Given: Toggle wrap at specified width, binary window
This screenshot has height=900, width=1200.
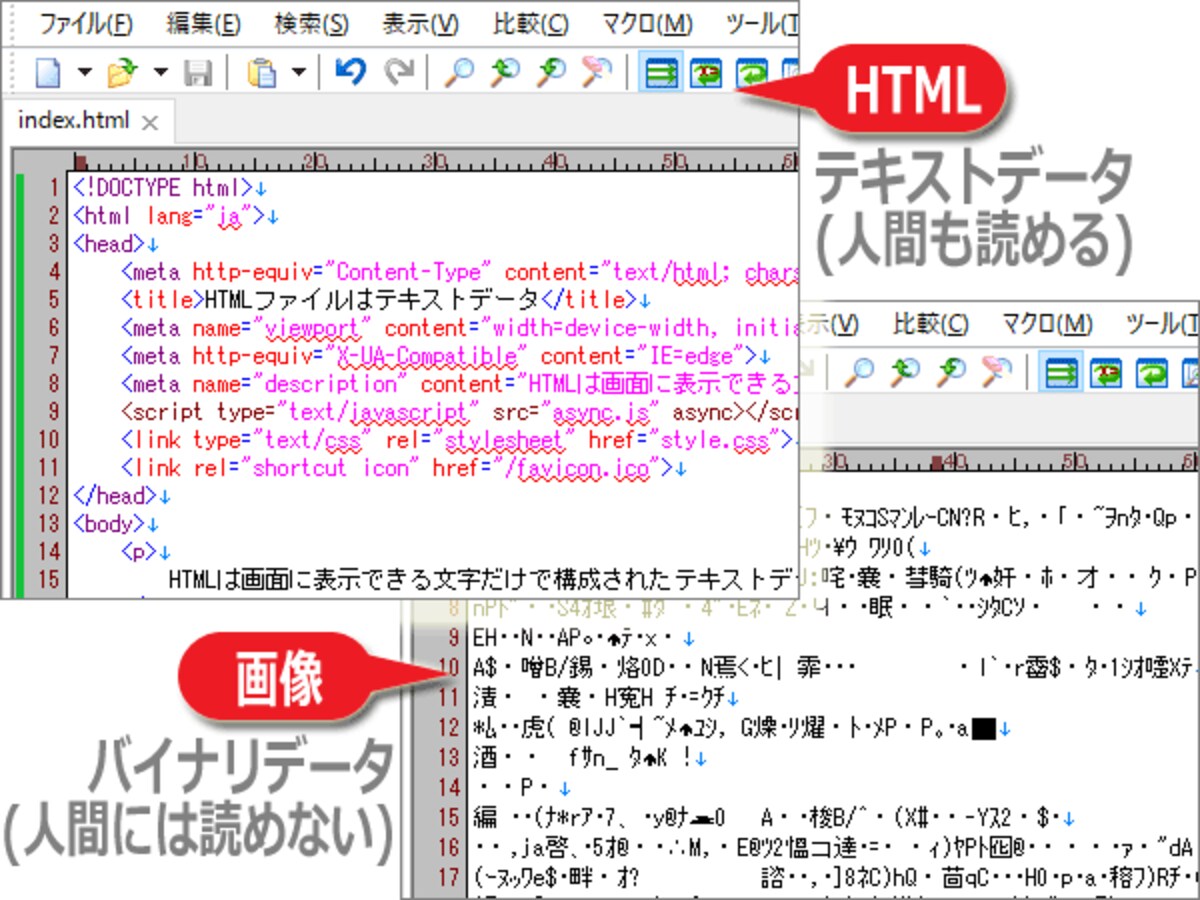Looking at the screenshot, I should coord(1107,373).
